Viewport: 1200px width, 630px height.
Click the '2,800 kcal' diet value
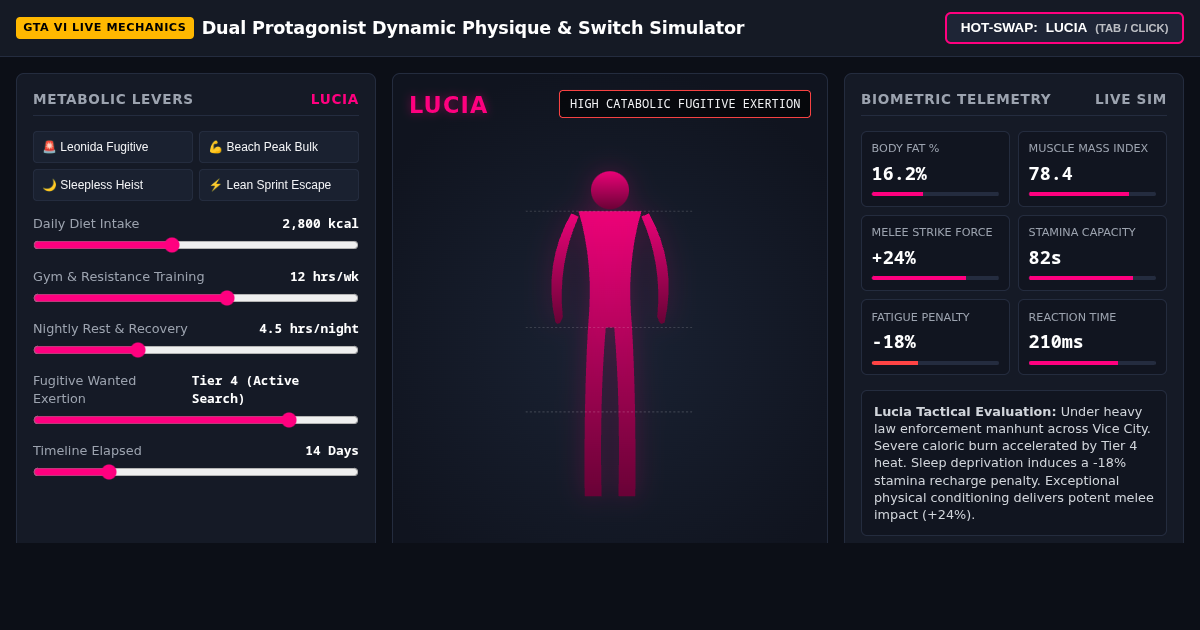click(x=320, y=224)
